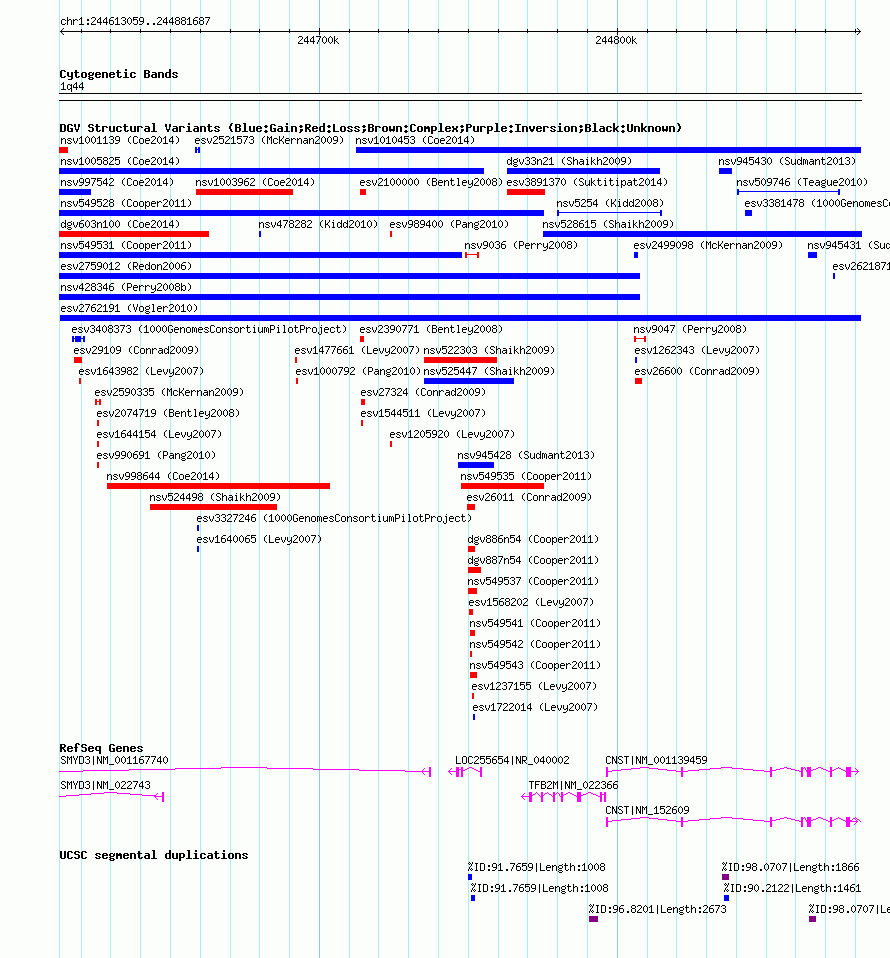
Task: Open the dgv33n21 (Shaikh2009) variant label
Action: (569, 161)
